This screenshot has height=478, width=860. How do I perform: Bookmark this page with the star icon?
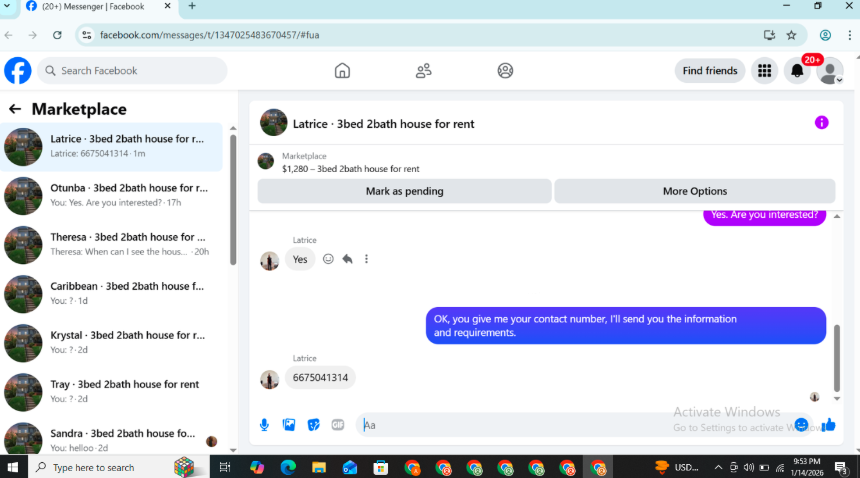click(x=791, y=35)
